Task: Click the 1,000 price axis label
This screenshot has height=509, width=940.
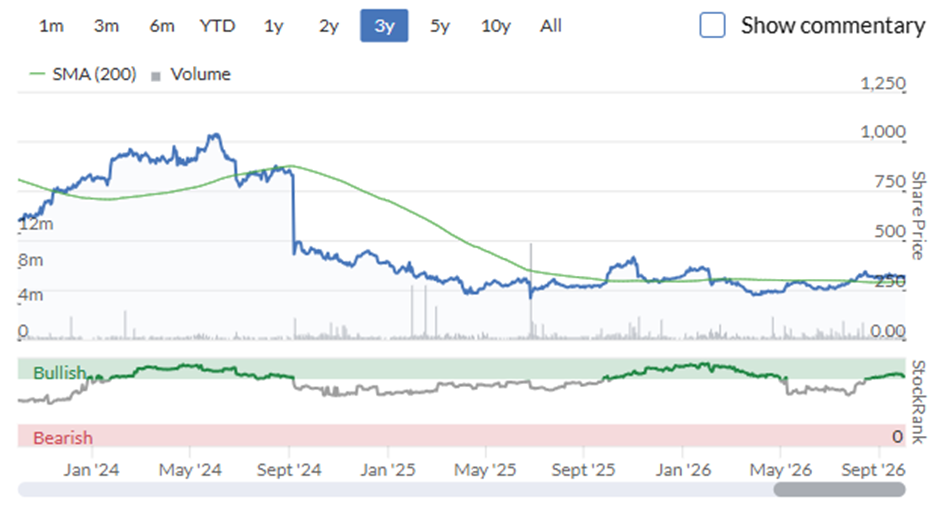Action: pos(883,131)
